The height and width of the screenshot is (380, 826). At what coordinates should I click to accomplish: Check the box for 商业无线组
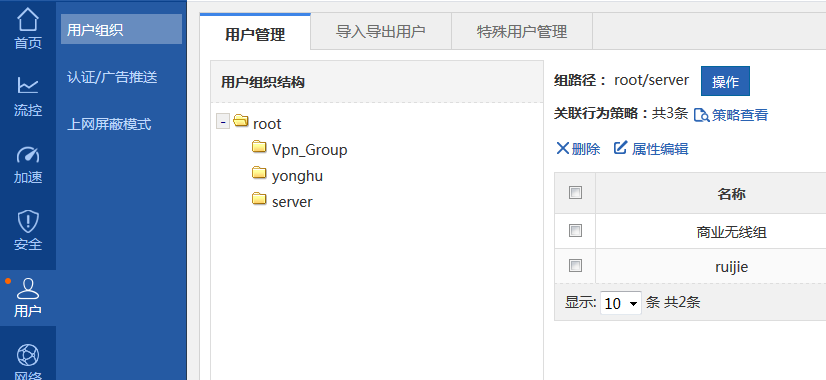pos(575,230)
